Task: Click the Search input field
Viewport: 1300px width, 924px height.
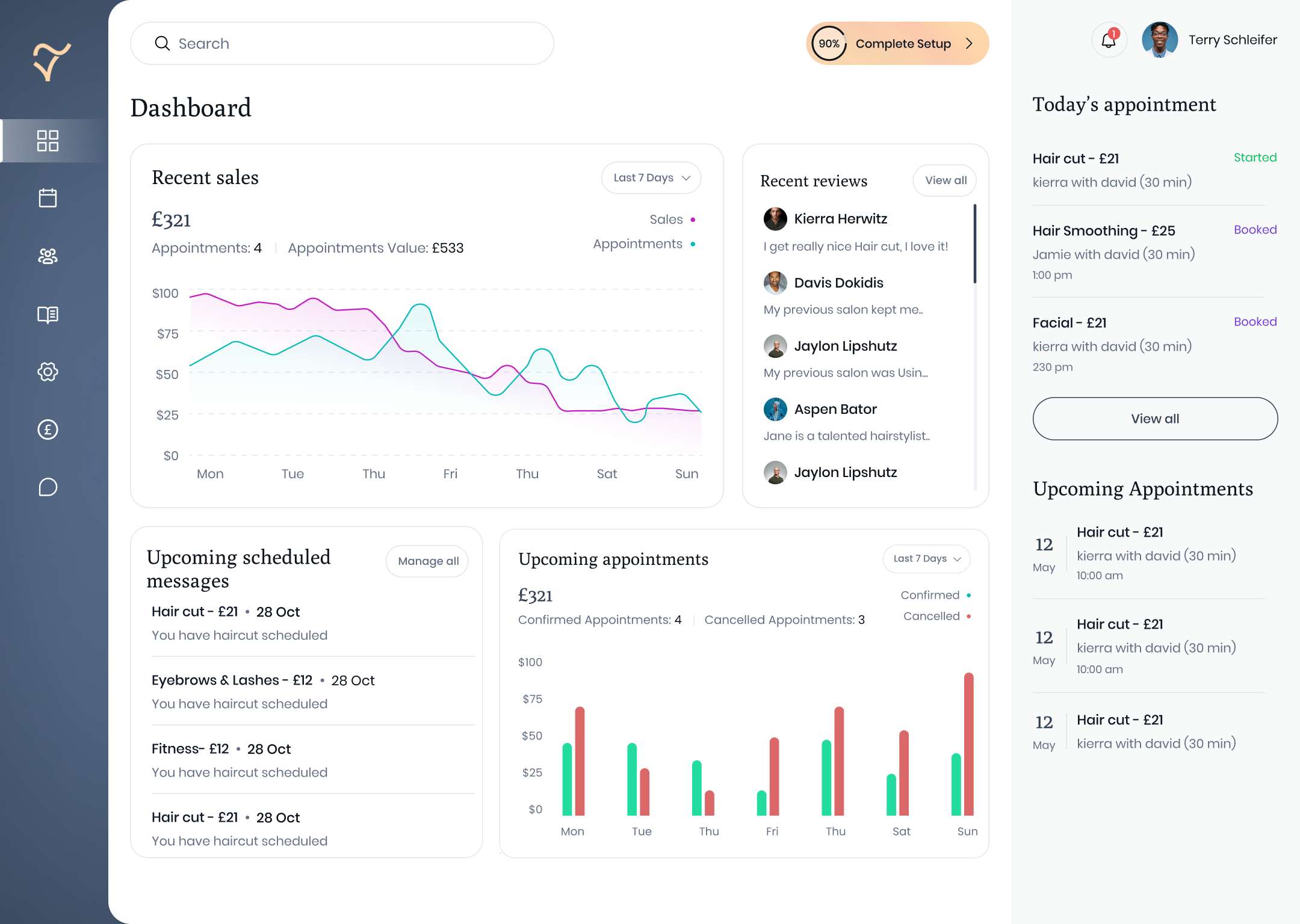Action: tap(342, 43)
